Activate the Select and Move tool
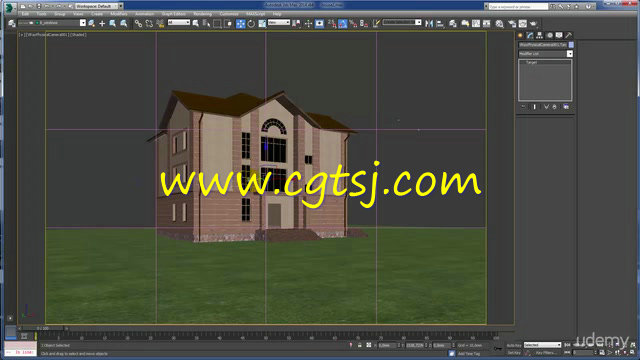640x360 pixels. pyautogui.click(x=241, y=24)
